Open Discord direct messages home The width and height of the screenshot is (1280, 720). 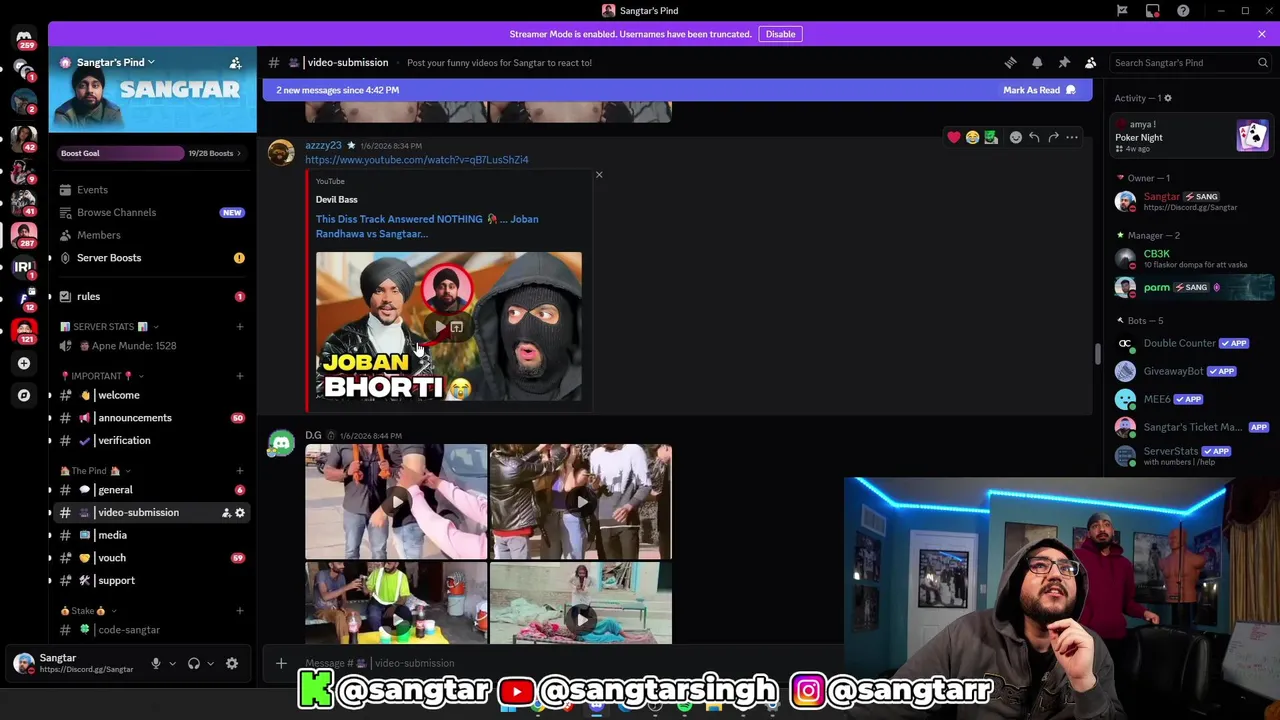point(24,38)
